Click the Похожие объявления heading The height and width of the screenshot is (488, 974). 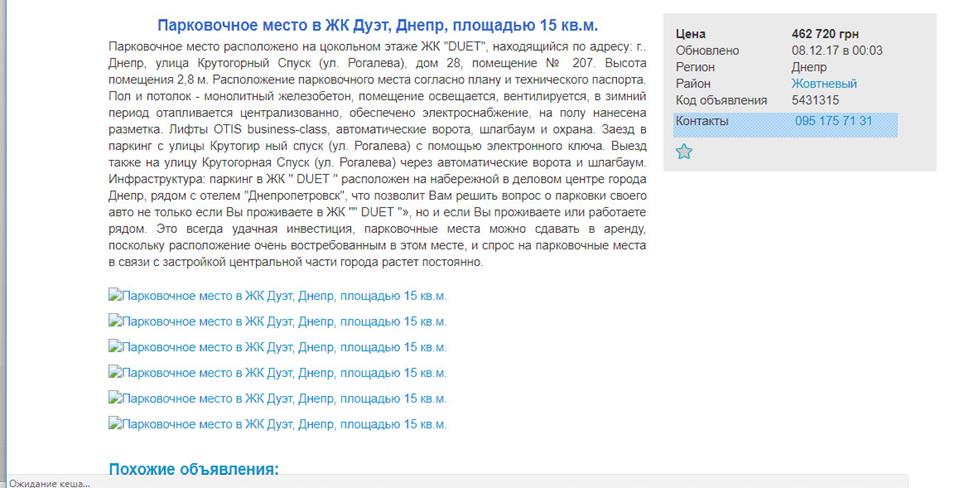[x=193, y=469]
